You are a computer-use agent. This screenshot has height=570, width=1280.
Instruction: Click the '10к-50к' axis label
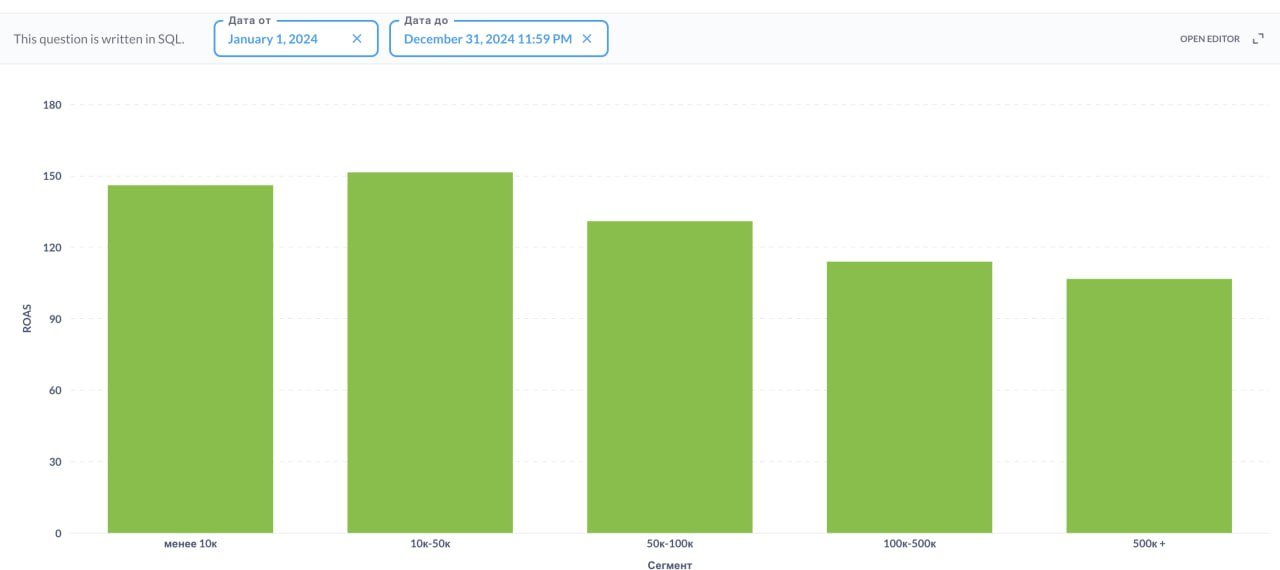click(x=430, y=544)
